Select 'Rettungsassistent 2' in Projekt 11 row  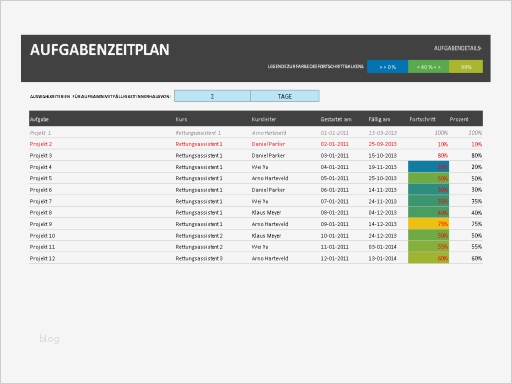click(199, 247)
